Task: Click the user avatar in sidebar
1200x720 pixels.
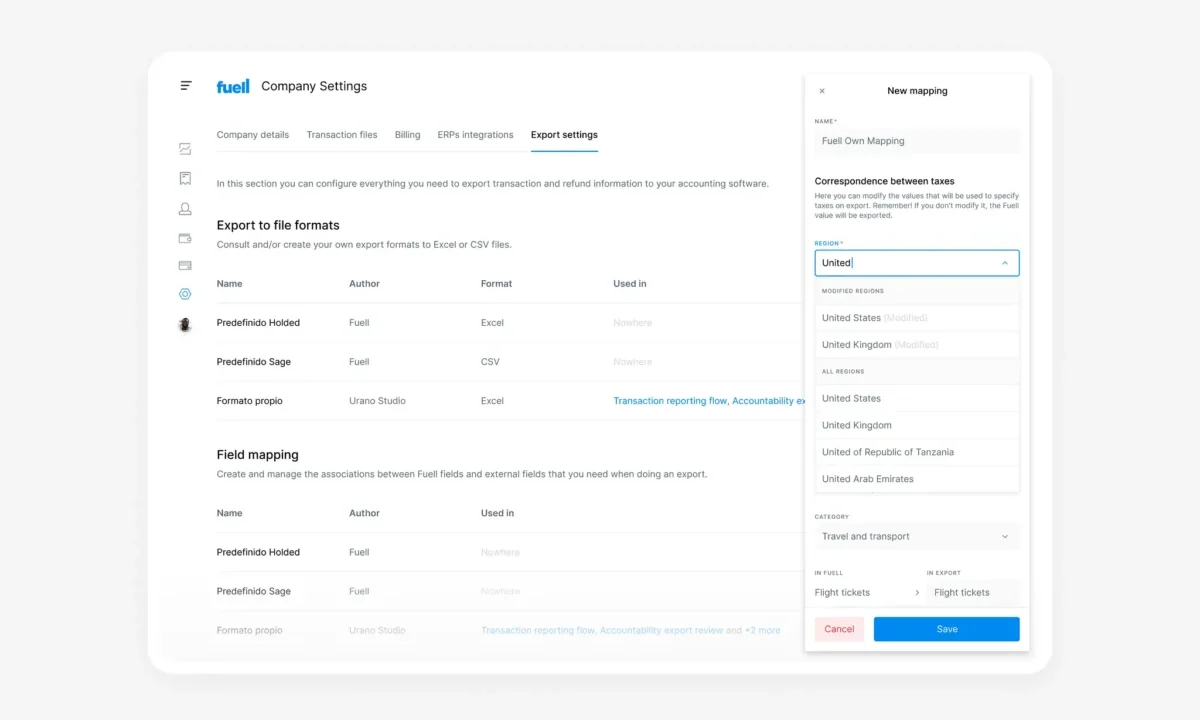Action: pyautogui.click(x=185, y=325)
